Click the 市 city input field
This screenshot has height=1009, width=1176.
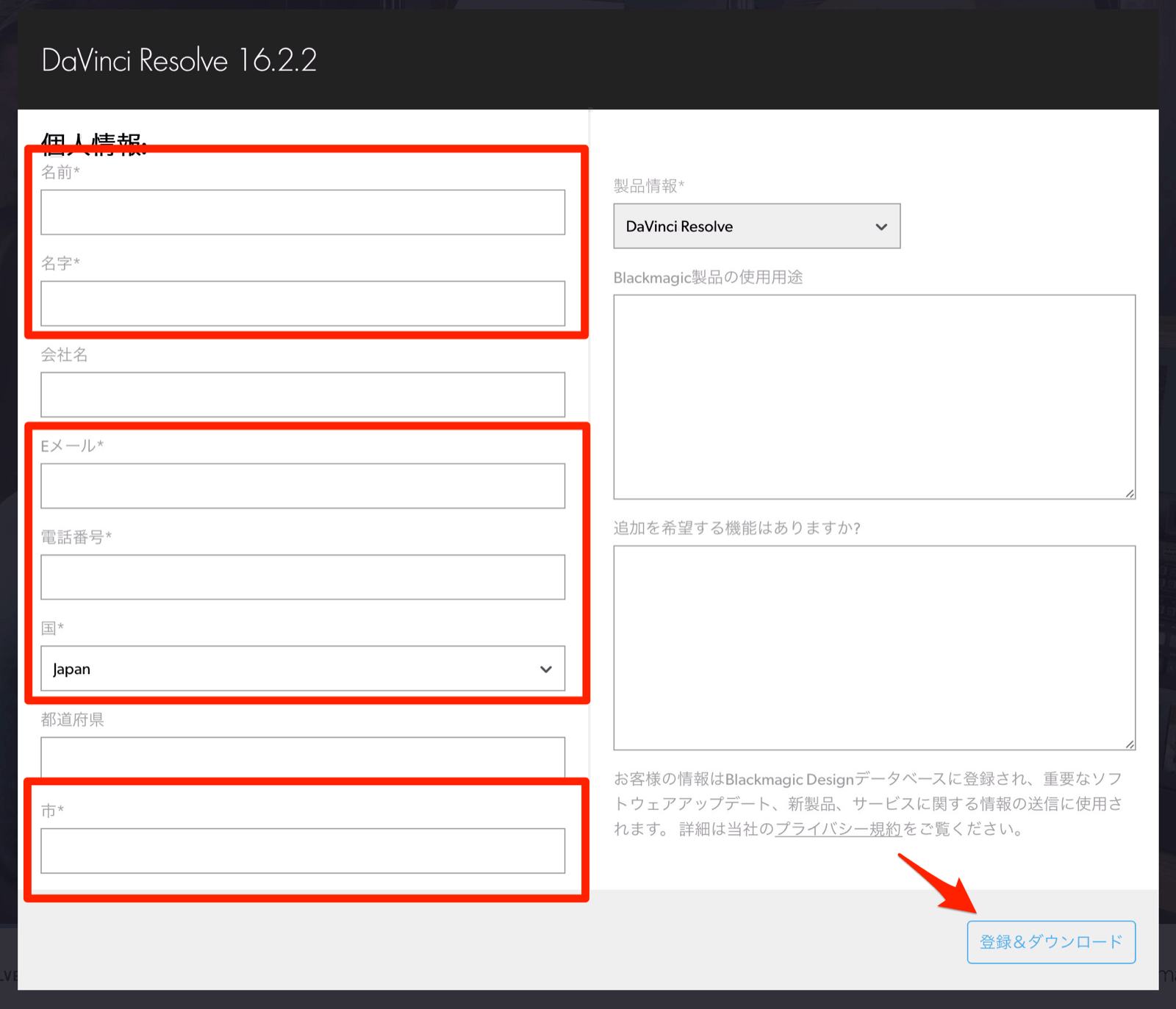point(303,851)
